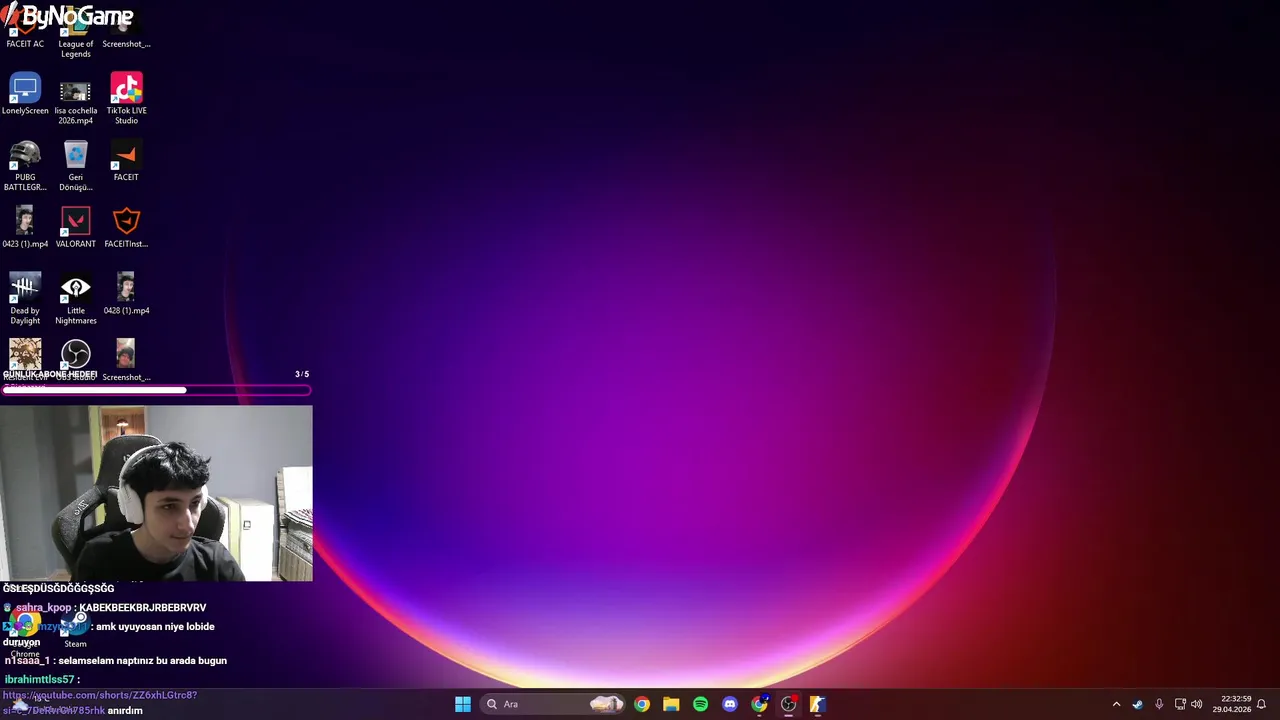1280x720 pixels.
Task: Click the FACEIT AC desktop label
Action: pyautogui.click(x=25, y=44)
